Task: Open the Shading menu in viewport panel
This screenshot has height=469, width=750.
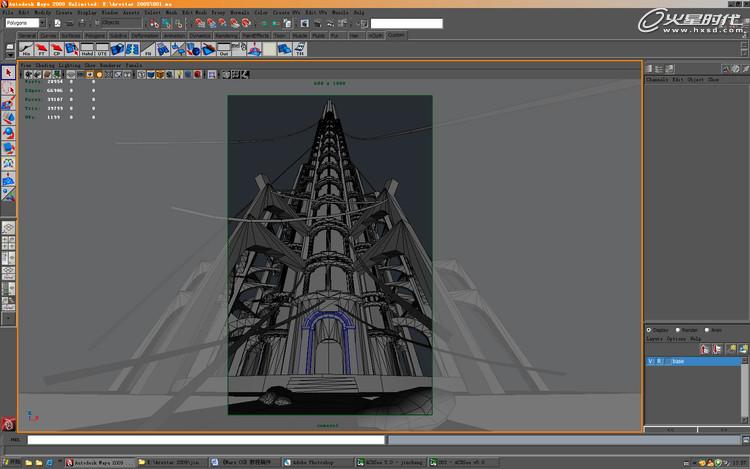Action: coord(44,65)
